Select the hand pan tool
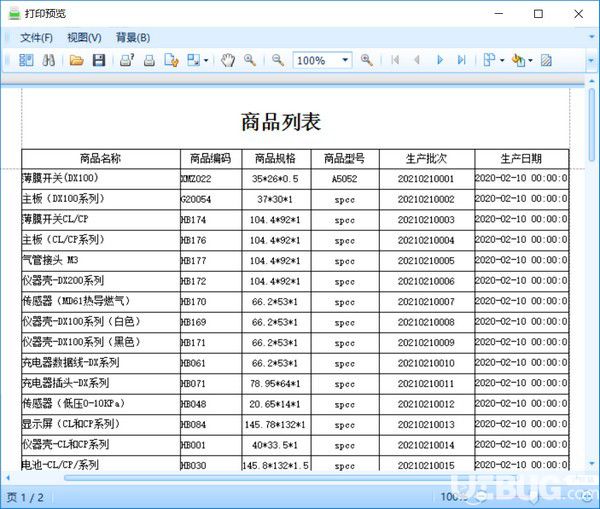Screen dimensions: 600x509 pos(228,60)
